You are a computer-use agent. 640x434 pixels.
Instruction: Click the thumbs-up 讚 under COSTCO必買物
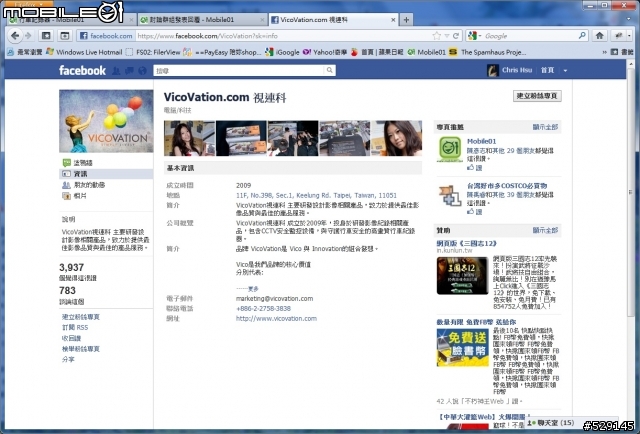[x=475, y=211]
